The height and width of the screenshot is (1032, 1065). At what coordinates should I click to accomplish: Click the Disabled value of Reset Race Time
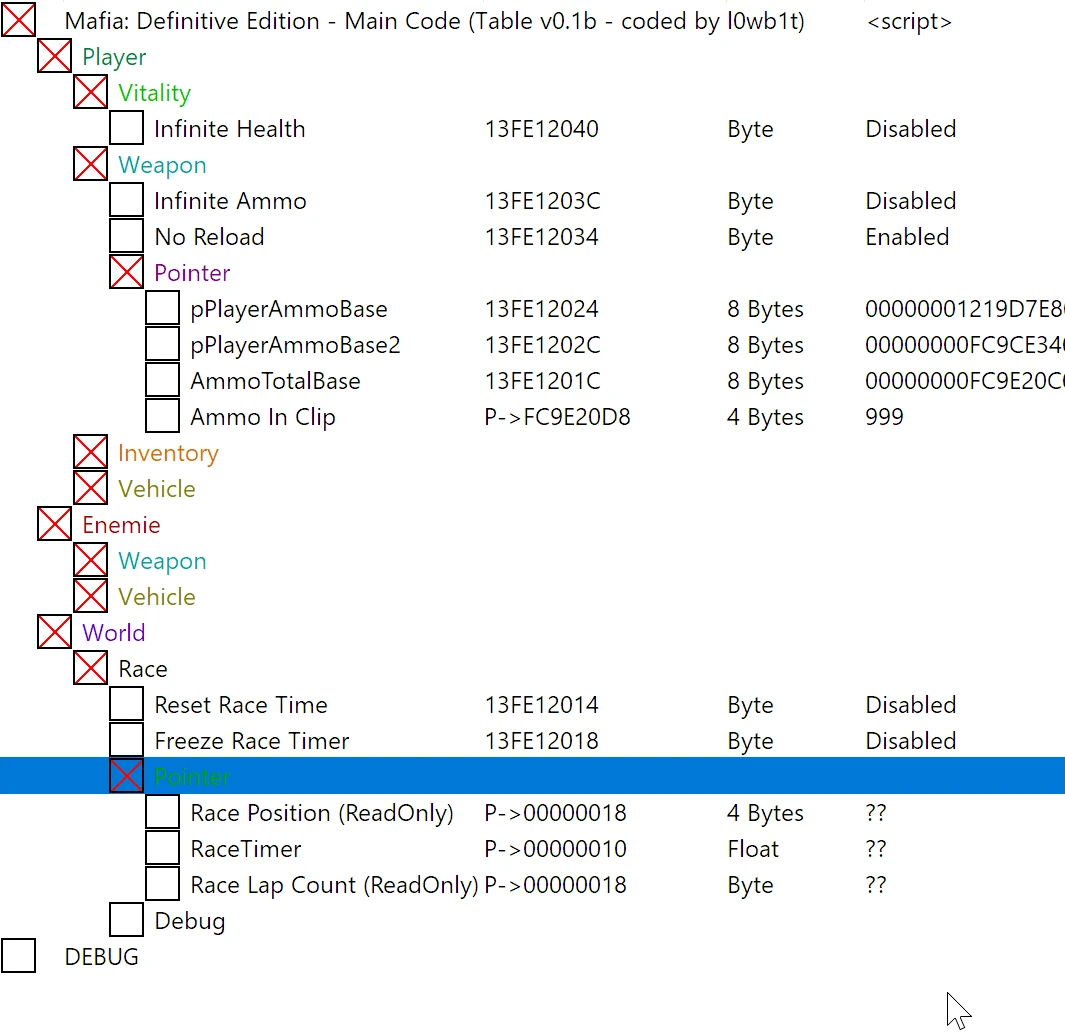[910, 705]
